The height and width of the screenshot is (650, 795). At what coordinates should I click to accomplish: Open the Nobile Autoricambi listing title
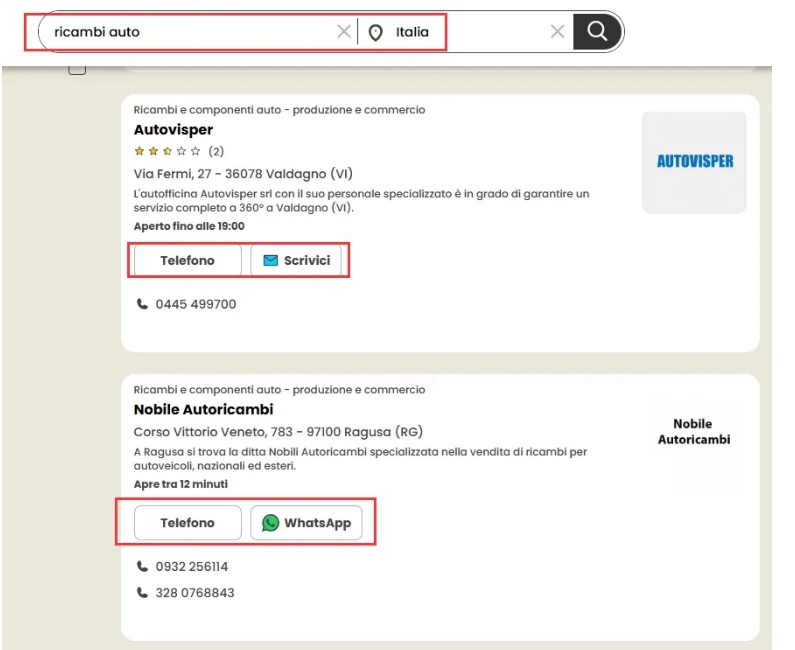click(203, 409)
